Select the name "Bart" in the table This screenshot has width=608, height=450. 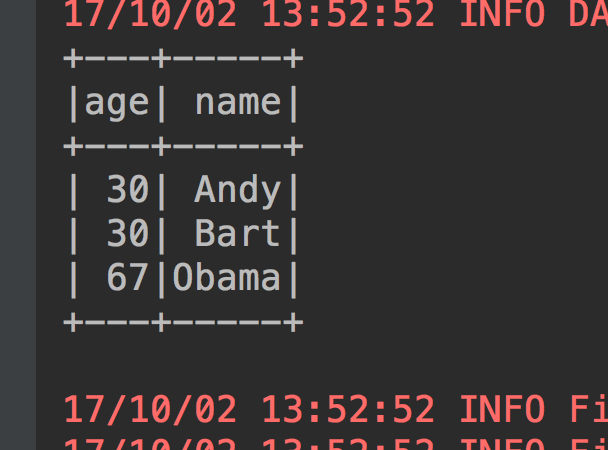(237, 233)
